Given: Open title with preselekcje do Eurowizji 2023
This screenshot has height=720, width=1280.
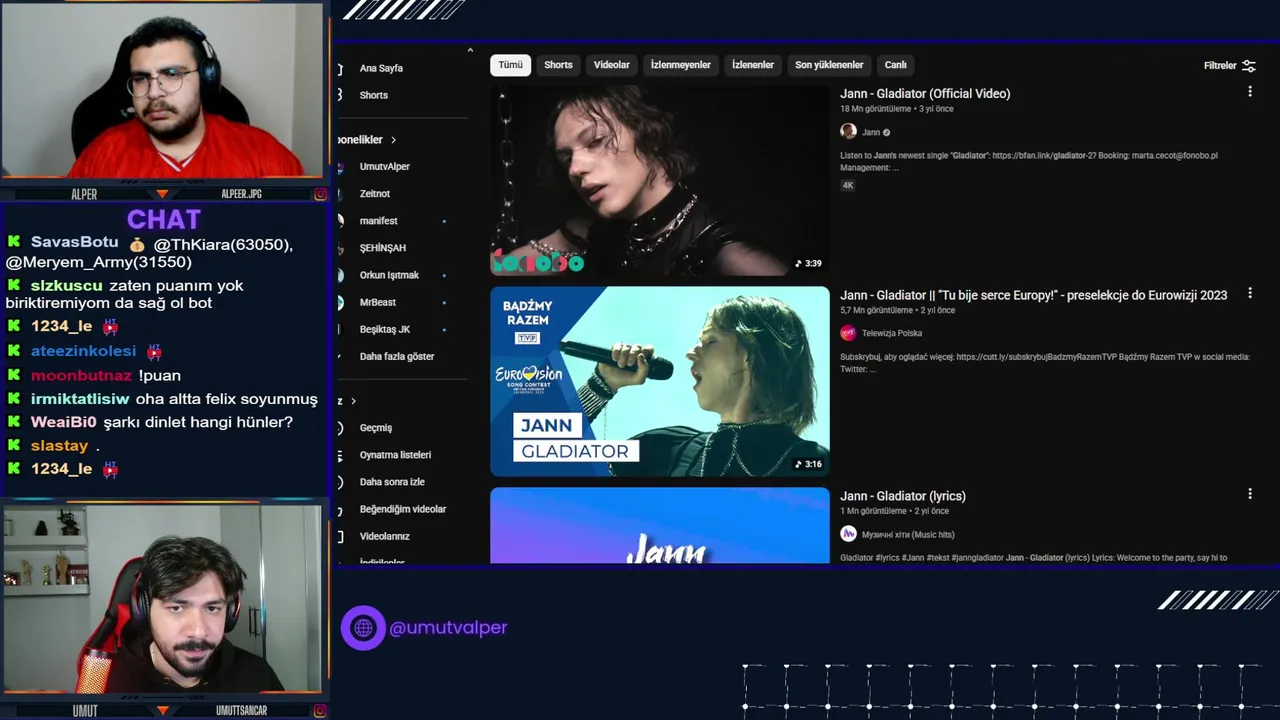Looking at the screenshot, I should pyautogui.click(x=1033, y=295).
